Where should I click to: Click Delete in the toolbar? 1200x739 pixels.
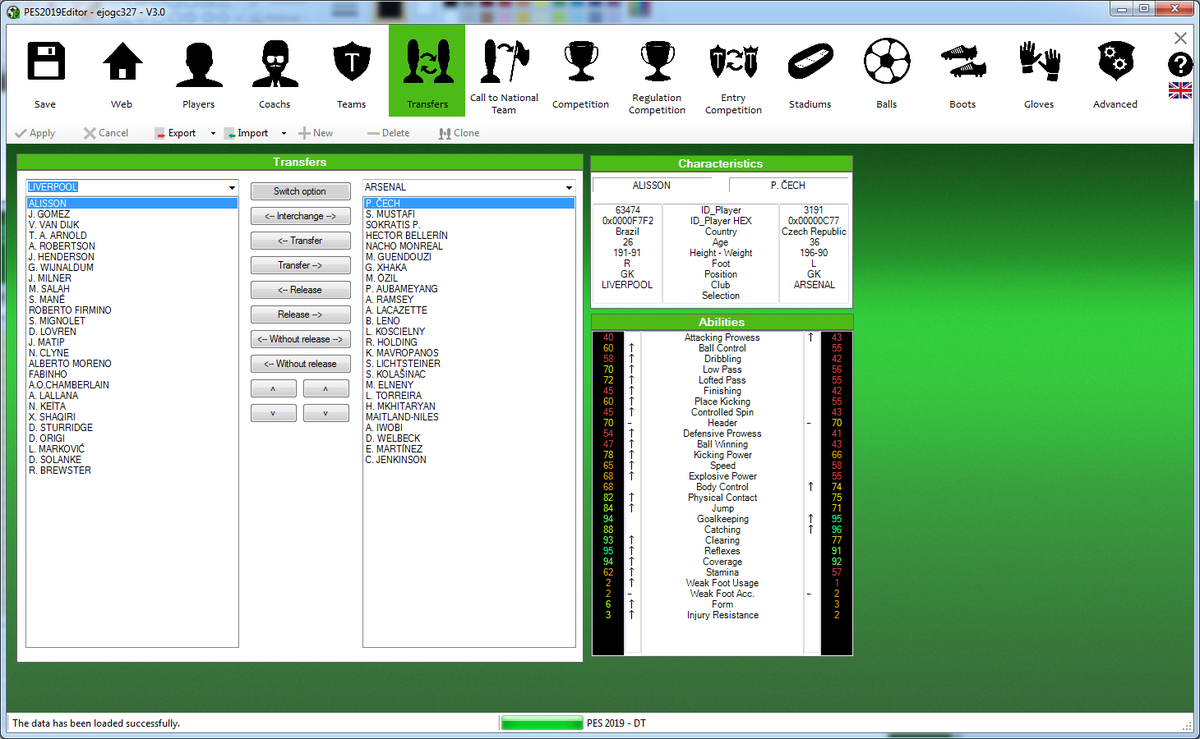coord(388,133)
